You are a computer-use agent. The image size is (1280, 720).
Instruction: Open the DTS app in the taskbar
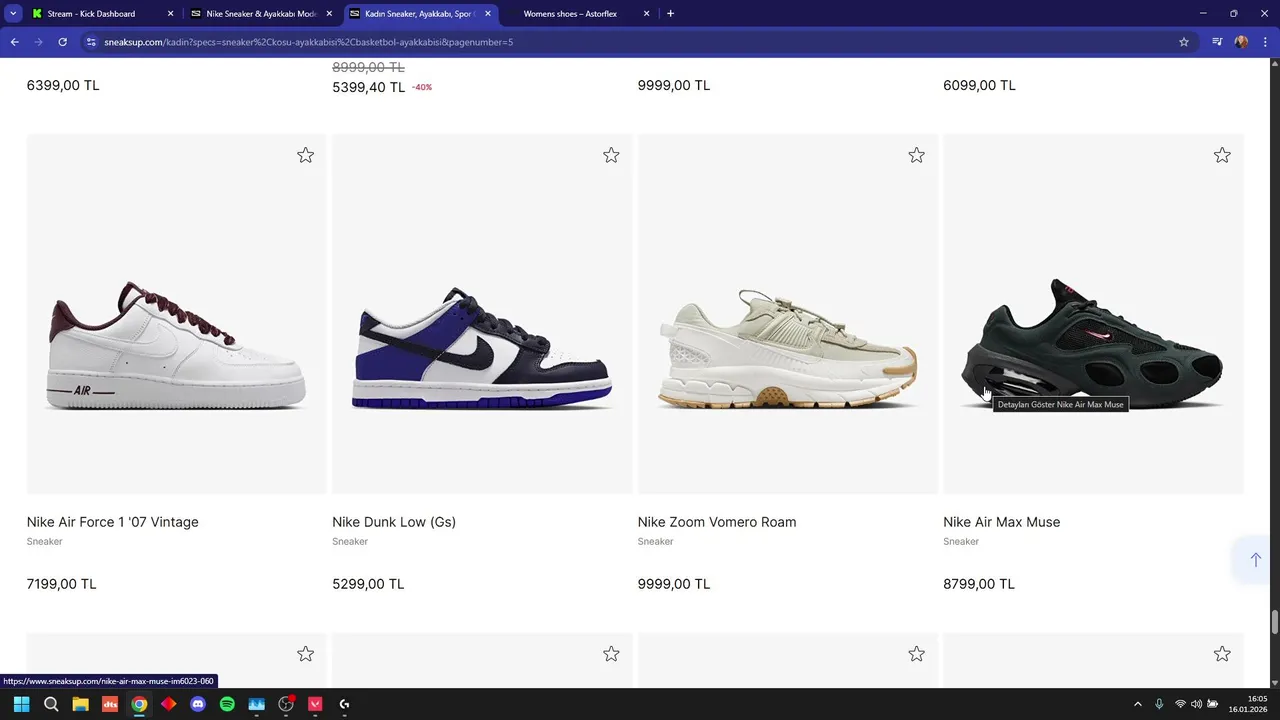point(110,704)
